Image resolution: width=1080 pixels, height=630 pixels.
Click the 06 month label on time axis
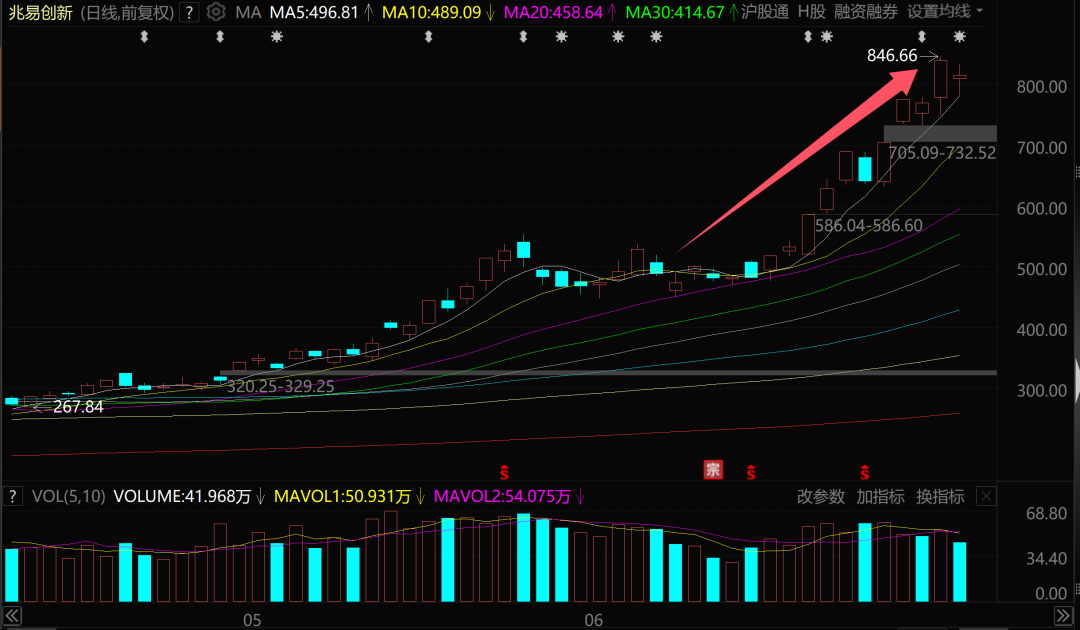[594, 620]
